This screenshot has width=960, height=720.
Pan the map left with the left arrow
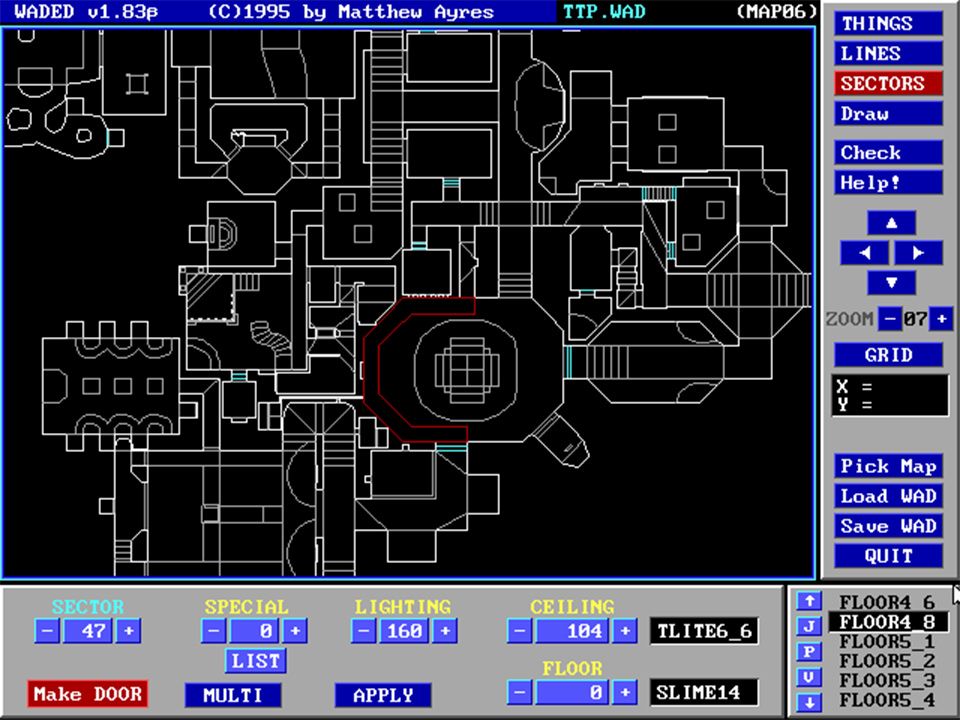coord(864,253)
